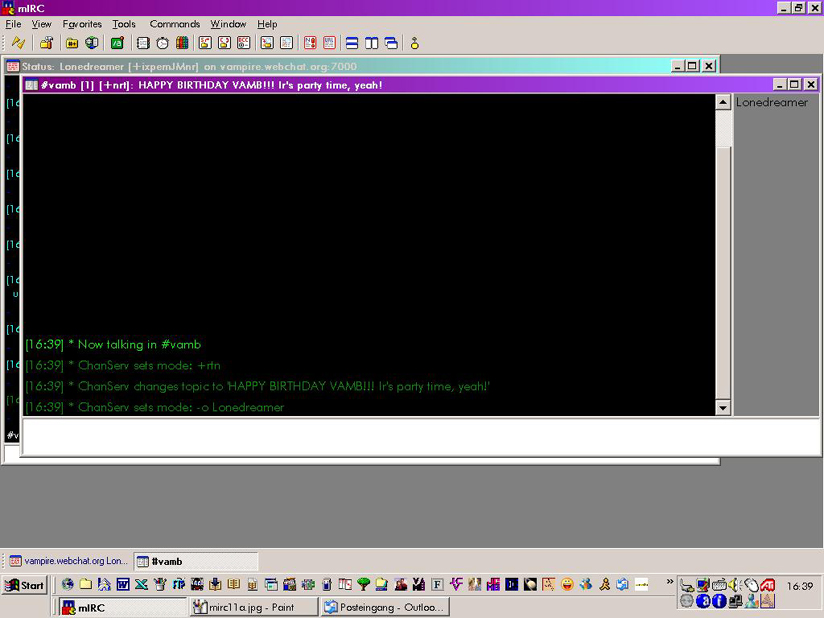824x618 pixels.
Task: Open mIRC Options from the toolbar
Action: [46, 43]
